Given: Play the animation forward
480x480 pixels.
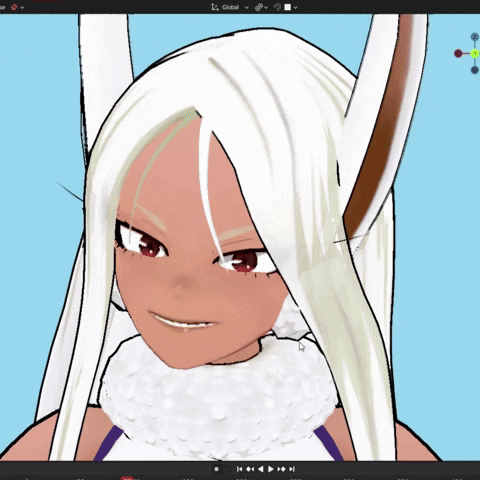Looking at the screenshot, I should pyautogui.click(x=271, y=469).
